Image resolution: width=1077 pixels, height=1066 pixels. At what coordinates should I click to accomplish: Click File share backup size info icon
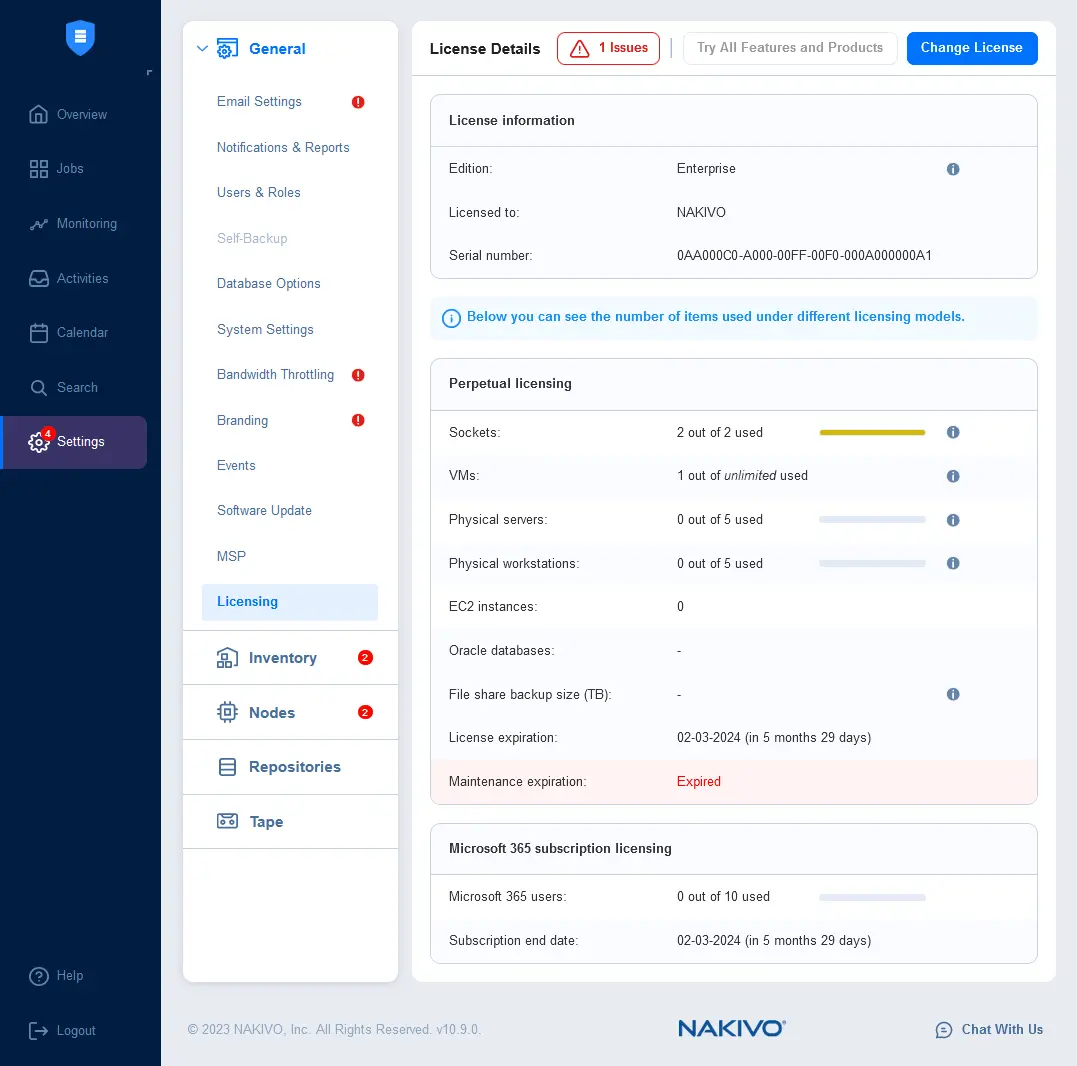pos(953,694)
